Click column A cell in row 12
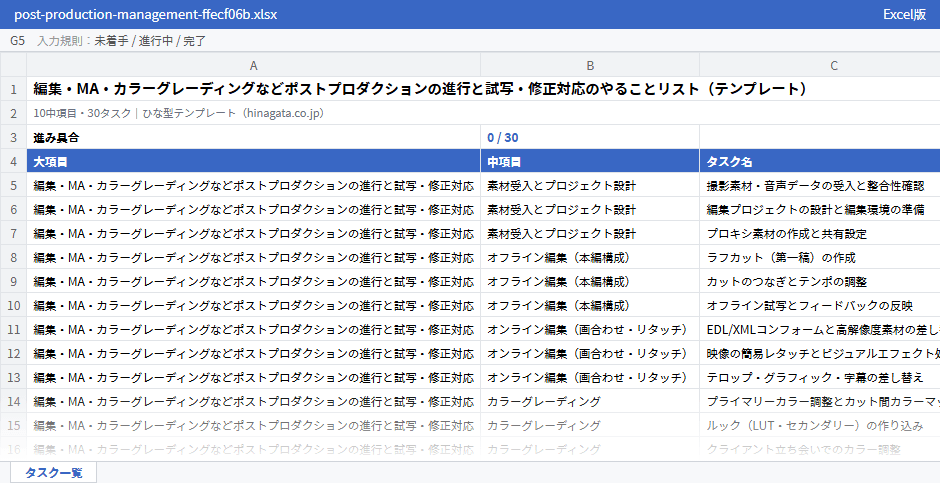Viewport: 940px width, 483px height. click(254, 353)
